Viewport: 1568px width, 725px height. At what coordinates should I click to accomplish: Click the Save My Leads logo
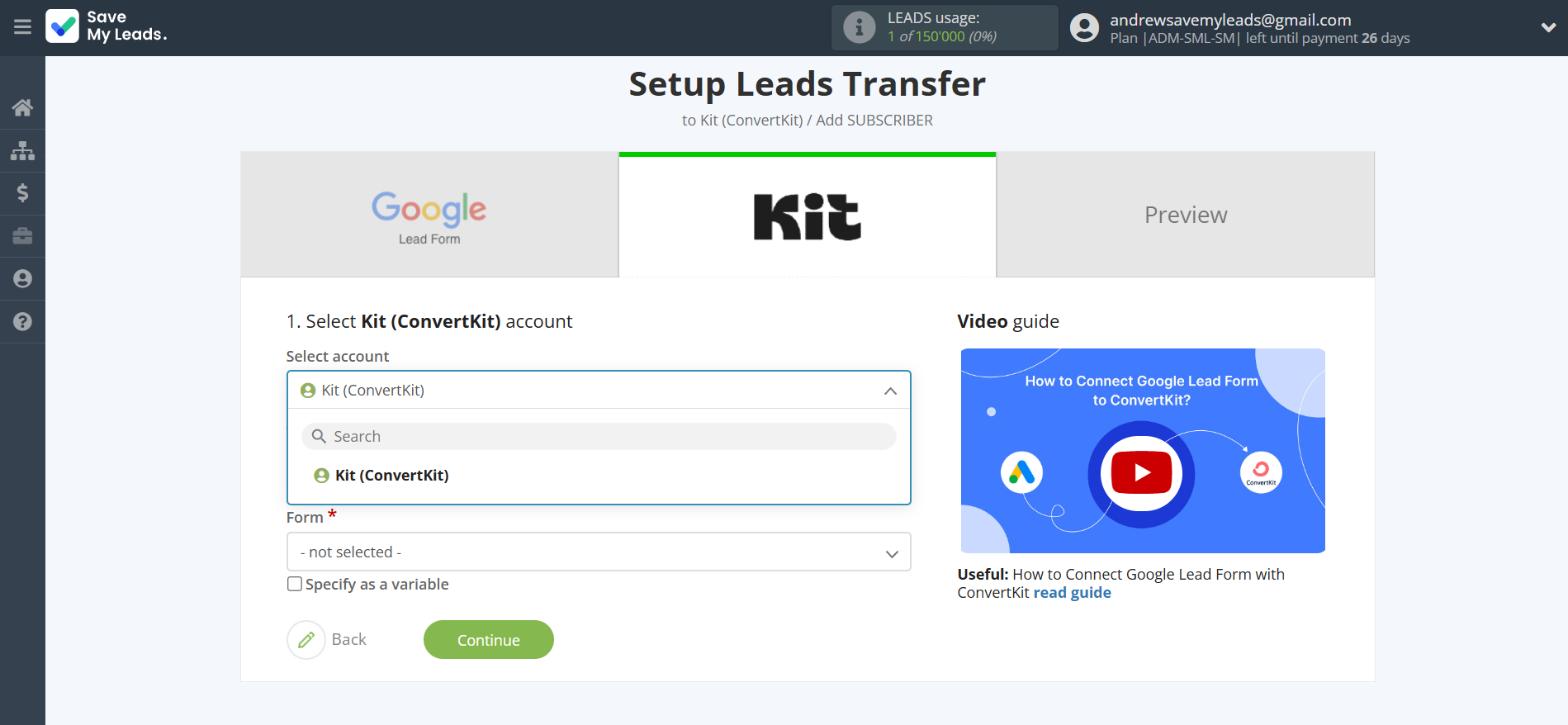click(x=107, y=26)
